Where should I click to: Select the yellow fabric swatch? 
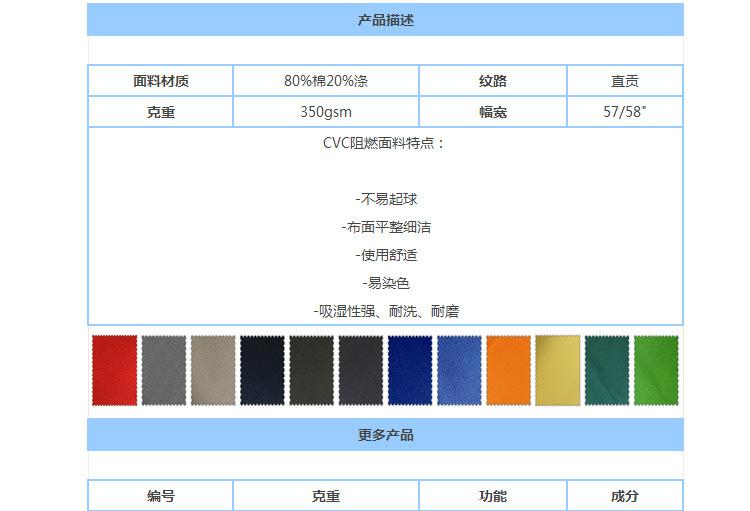(558, 370)
